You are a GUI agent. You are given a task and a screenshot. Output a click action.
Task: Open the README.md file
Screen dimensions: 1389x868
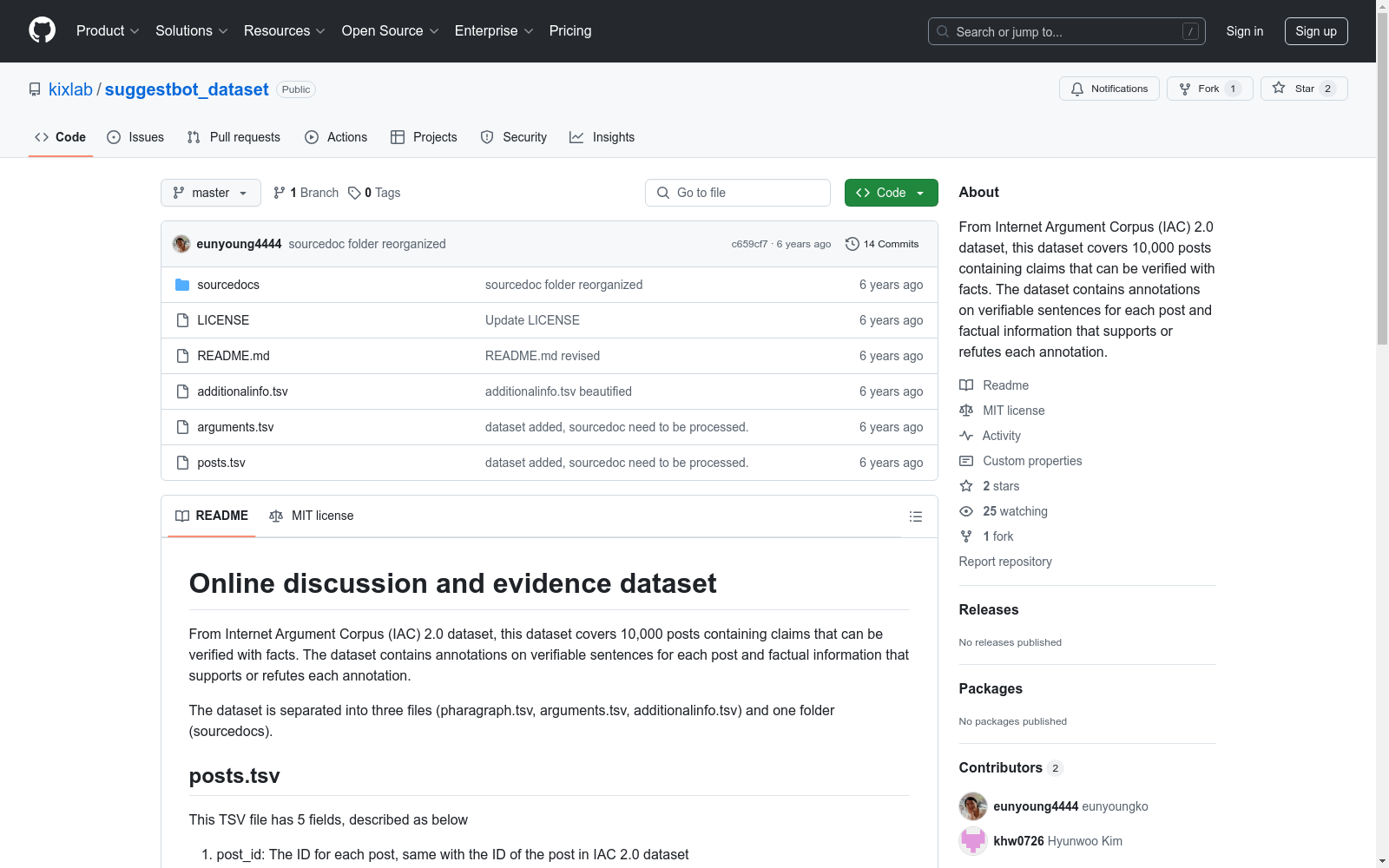coord(234,356)
